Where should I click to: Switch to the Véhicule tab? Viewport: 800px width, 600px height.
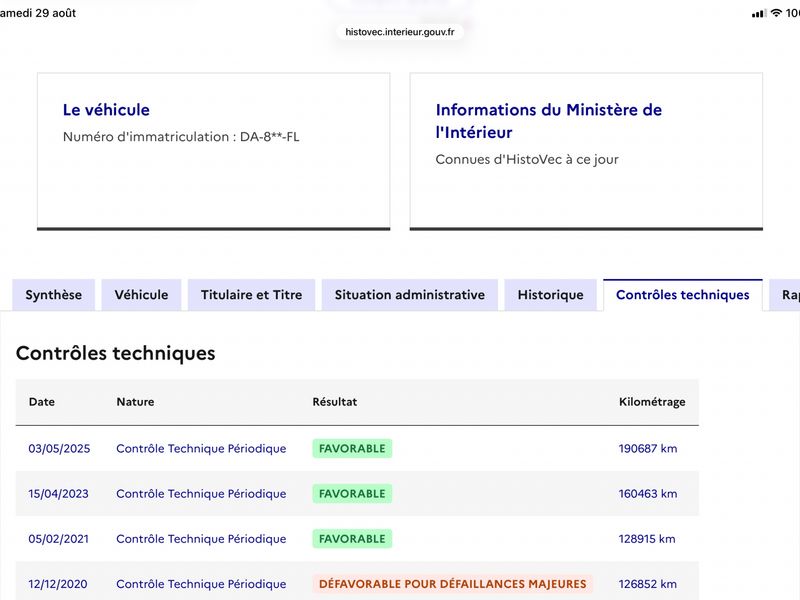(141, 295)
